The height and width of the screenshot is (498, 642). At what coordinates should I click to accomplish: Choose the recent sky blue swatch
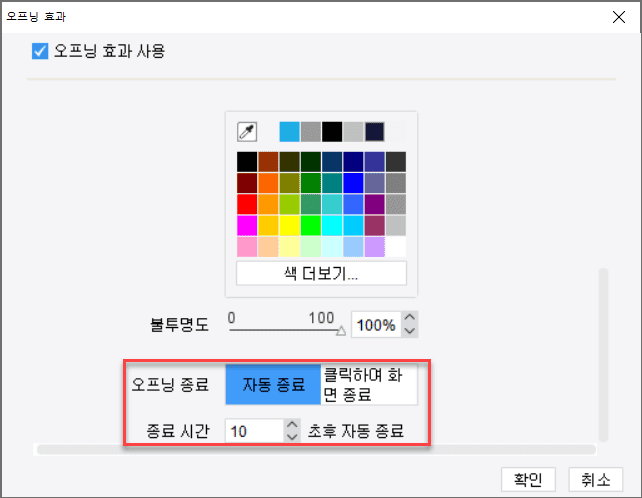click(289, 132)
